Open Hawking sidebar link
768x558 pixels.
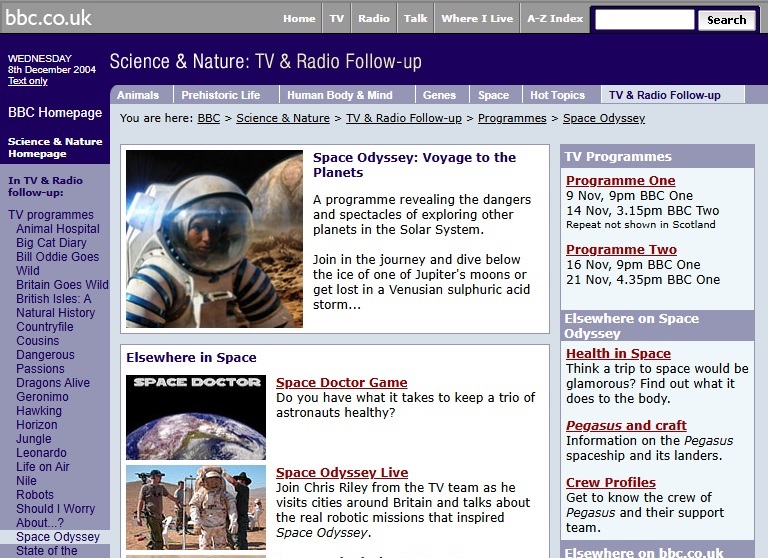[39, 411]
